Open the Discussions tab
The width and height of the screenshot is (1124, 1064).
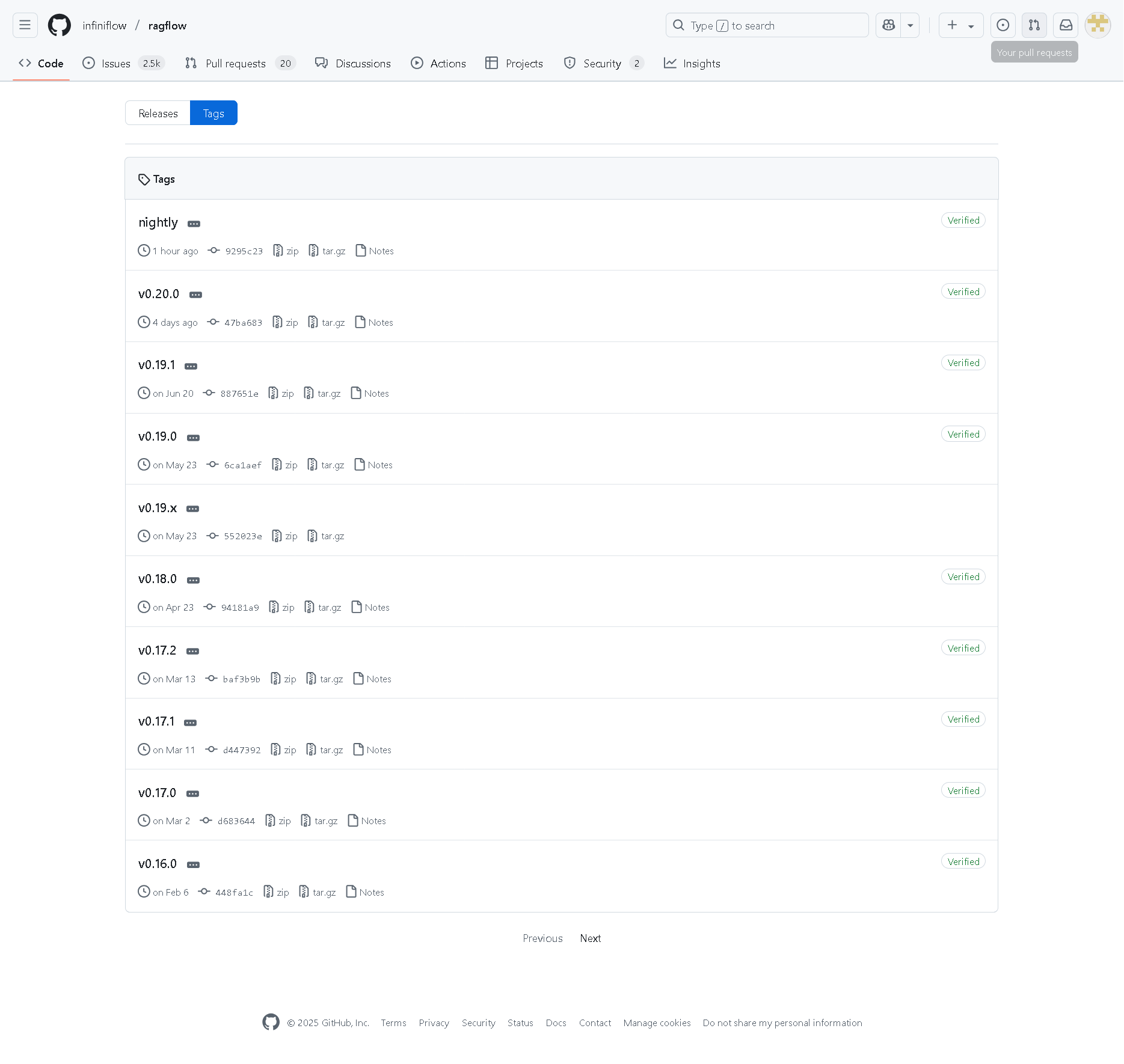click(353, 63)
